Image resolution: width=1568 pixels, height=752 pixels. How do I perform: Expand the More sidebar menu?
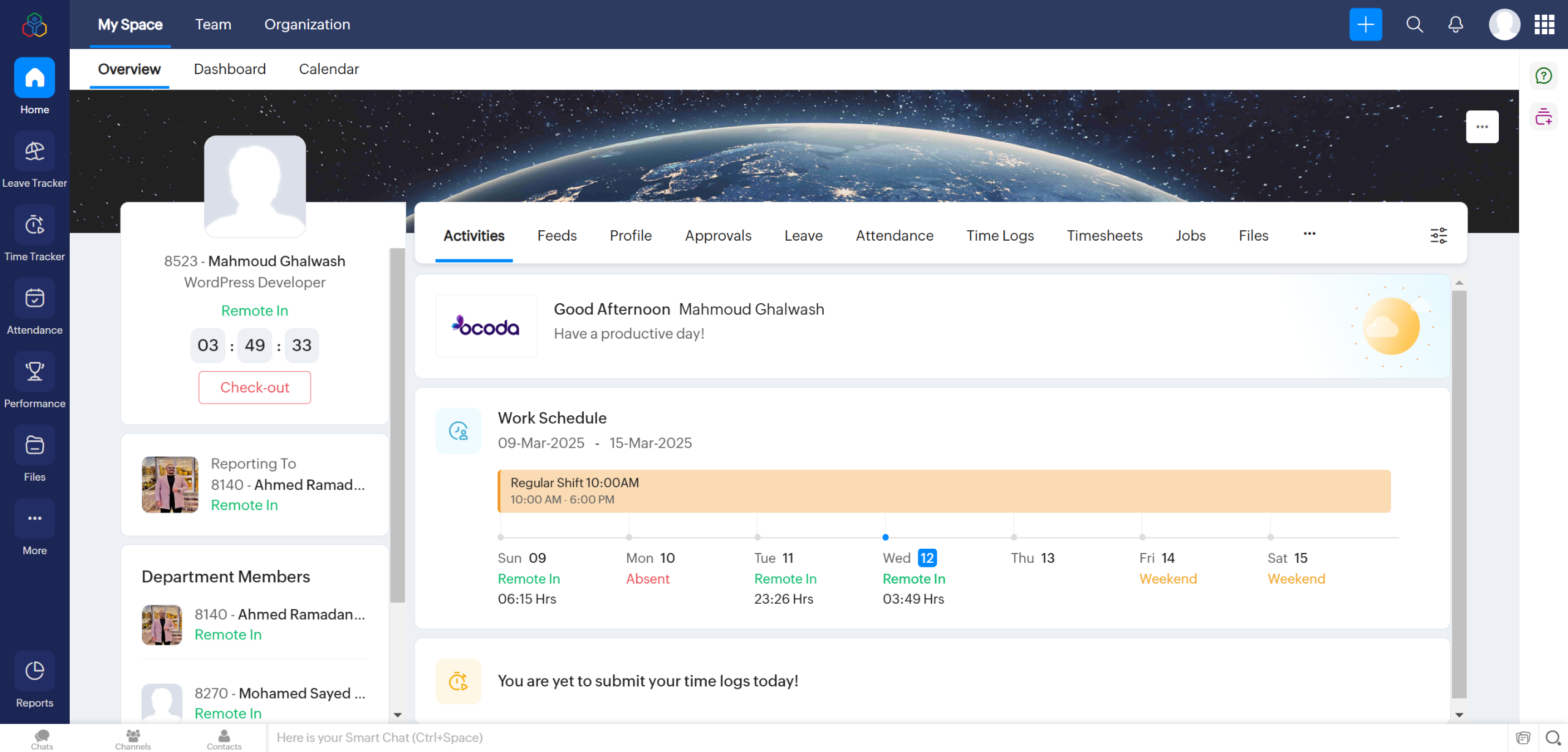pyautogui.click(x=34, y=519)
